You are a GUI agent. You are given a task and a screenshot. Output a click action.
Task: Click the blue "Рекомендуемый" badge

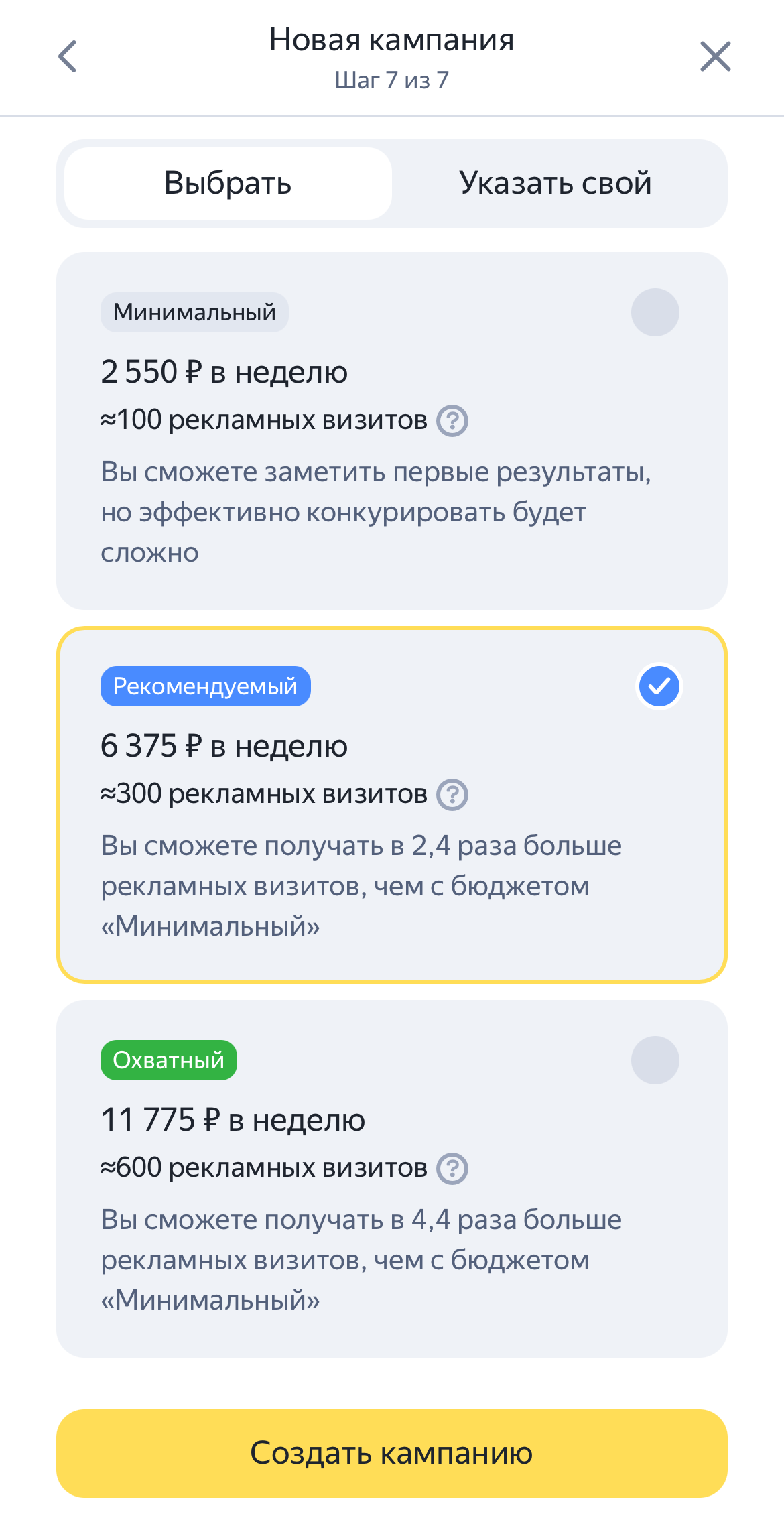click(205, 686)
